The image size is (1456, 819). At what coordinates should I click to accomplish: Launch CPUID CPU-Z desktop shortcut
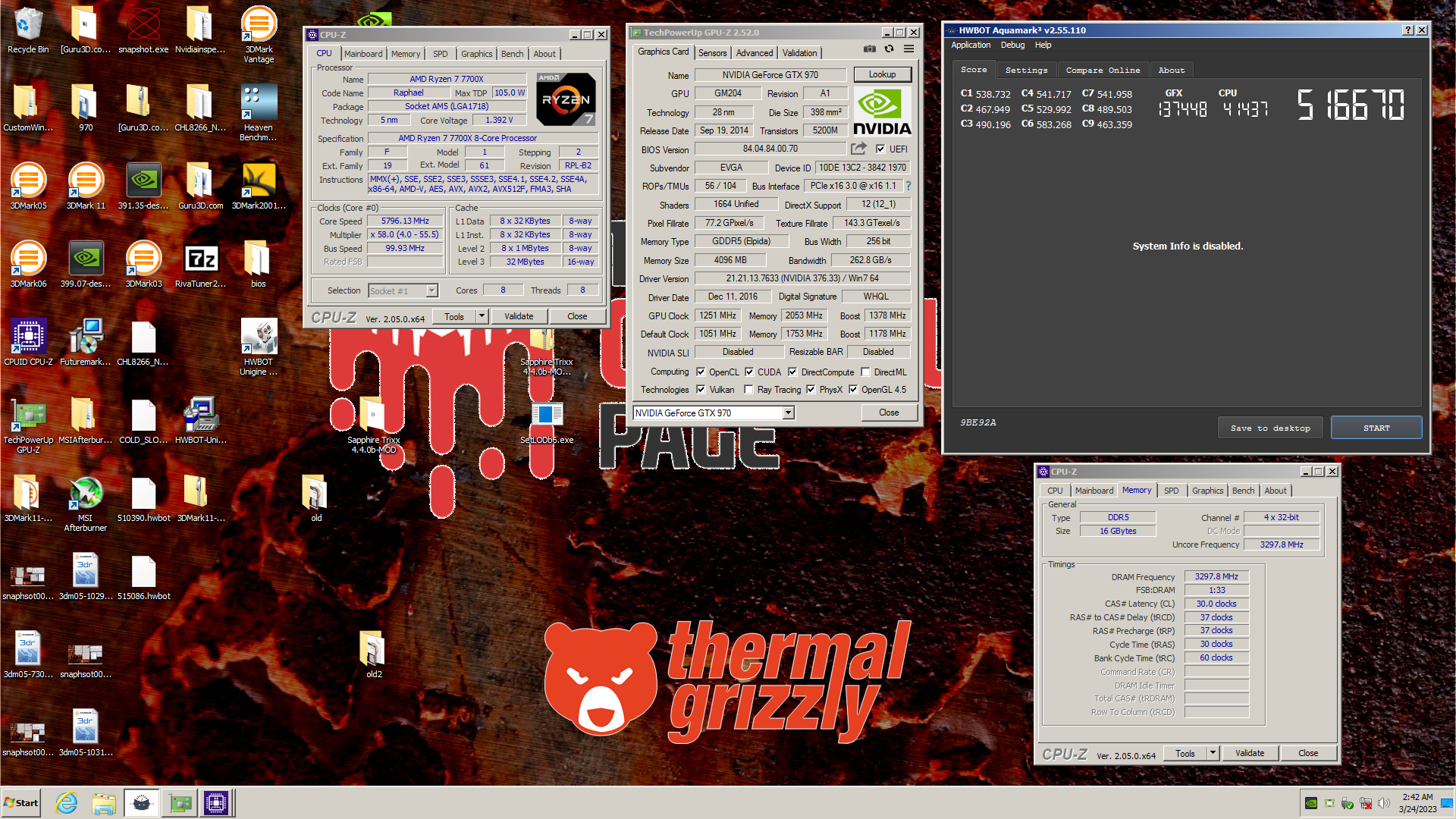click(28, 343)
